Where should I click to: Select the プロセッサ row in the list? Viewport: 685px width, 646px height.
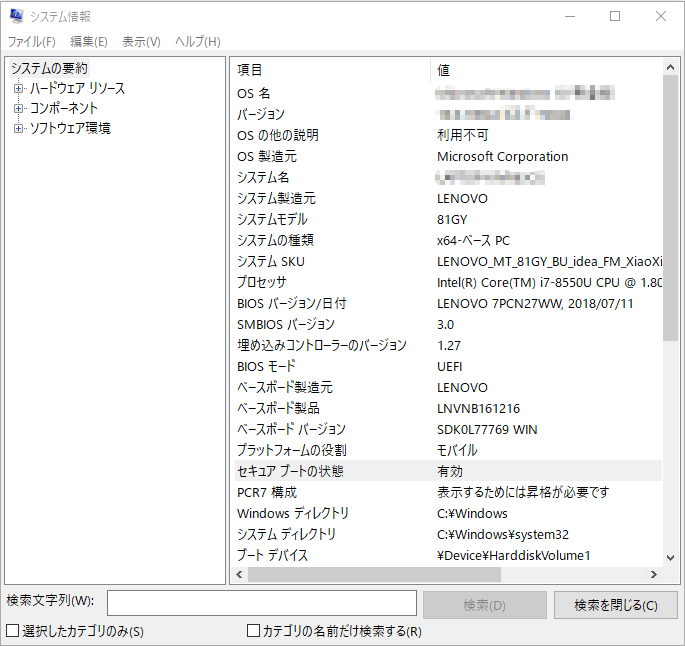pyautogui.click(x=262, y=282)
